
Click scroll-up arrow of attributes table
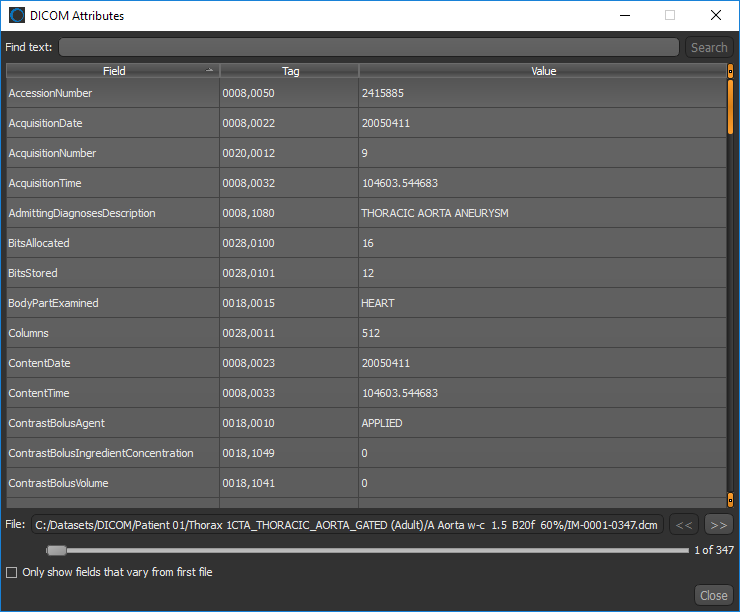[x=730, y=71]
